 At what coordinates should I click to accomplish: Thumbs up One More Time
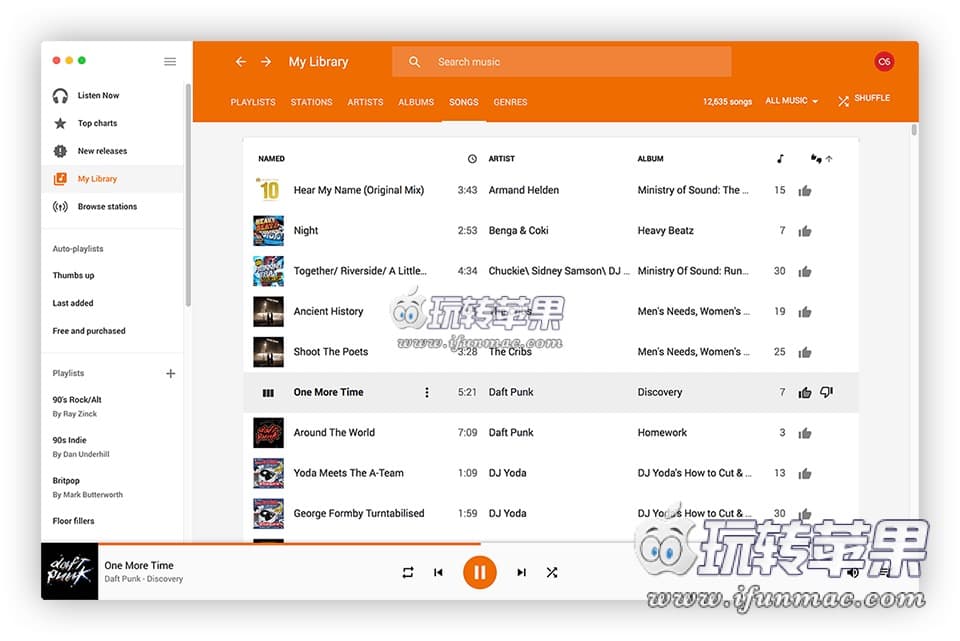804,392
